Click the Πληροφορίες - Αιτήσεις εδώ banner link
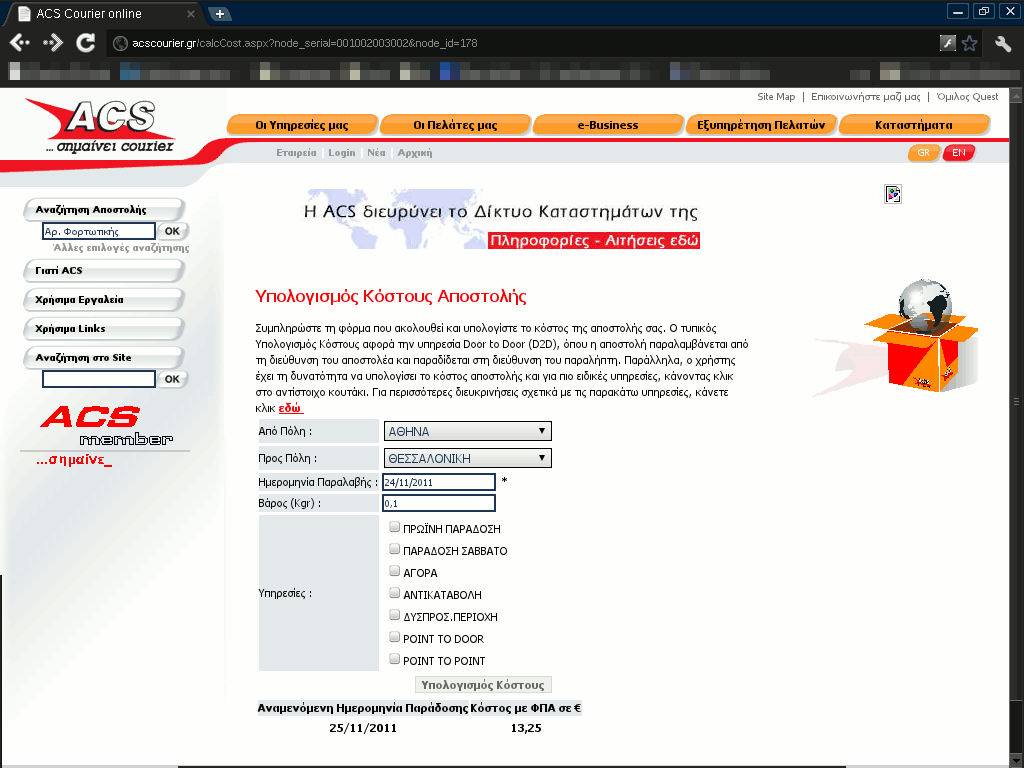 click(x=594, y=240)
